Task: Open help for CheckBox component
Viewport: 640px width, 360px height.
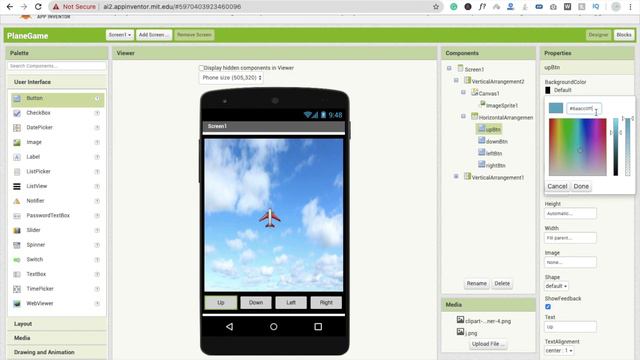Action: click(97, 113)
